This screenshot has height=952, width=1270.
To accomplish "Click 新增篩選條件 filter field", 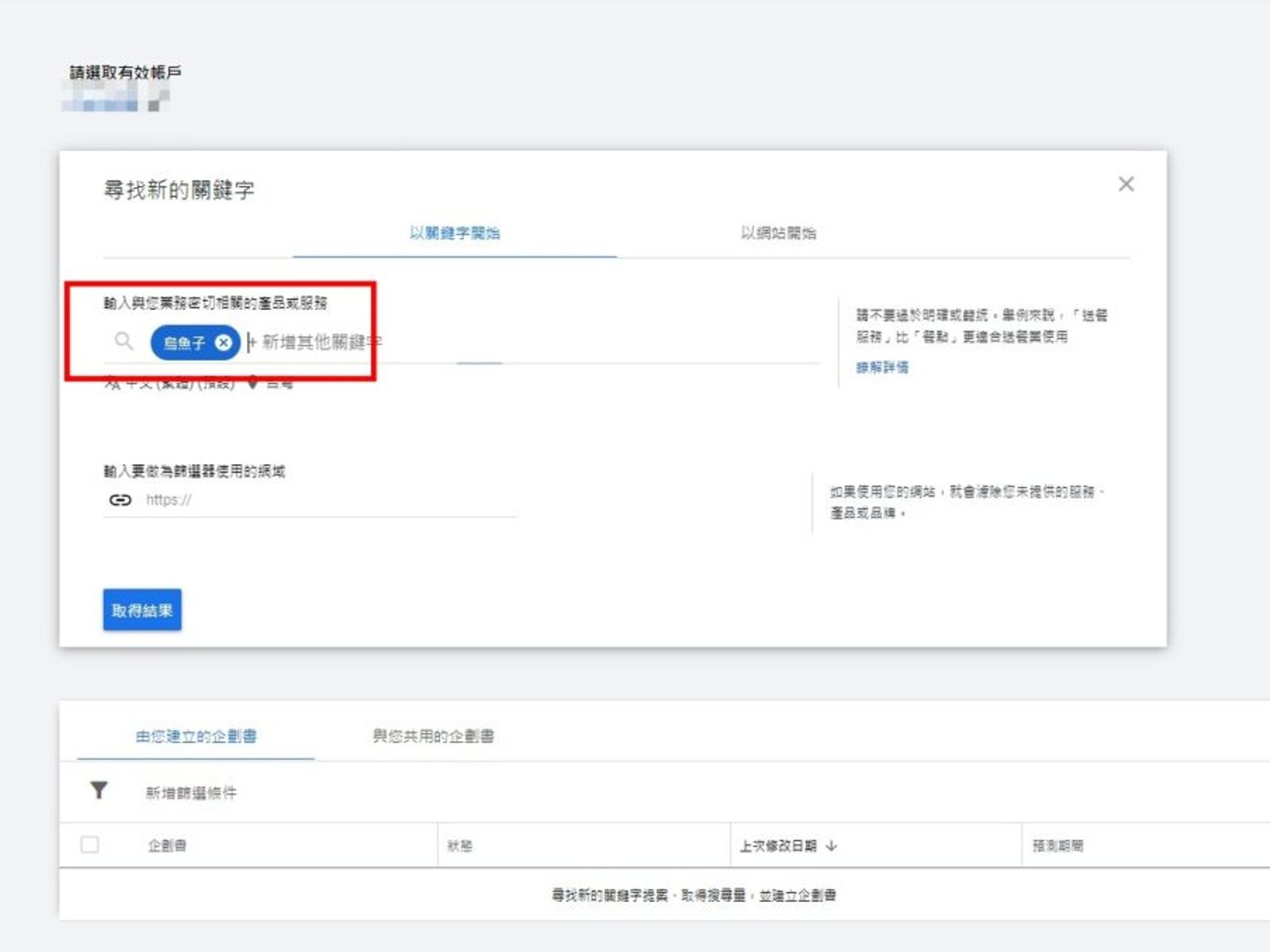I will coord(191,793).
